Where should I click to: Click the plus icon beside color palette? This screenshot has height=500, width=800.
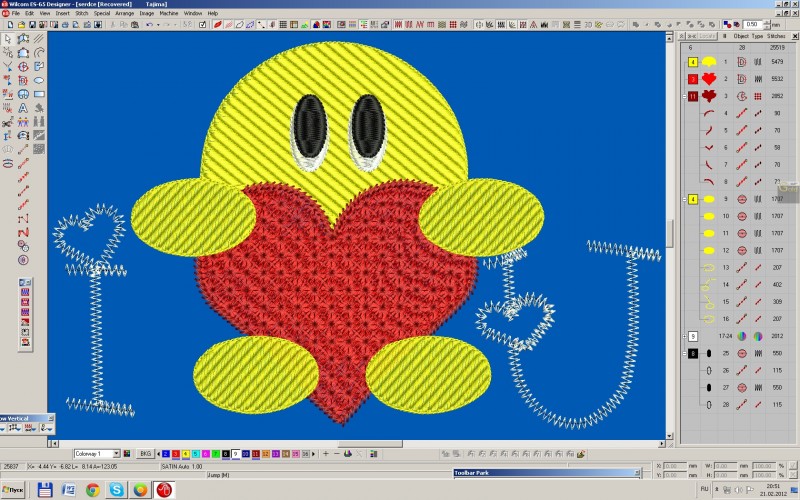326,454
